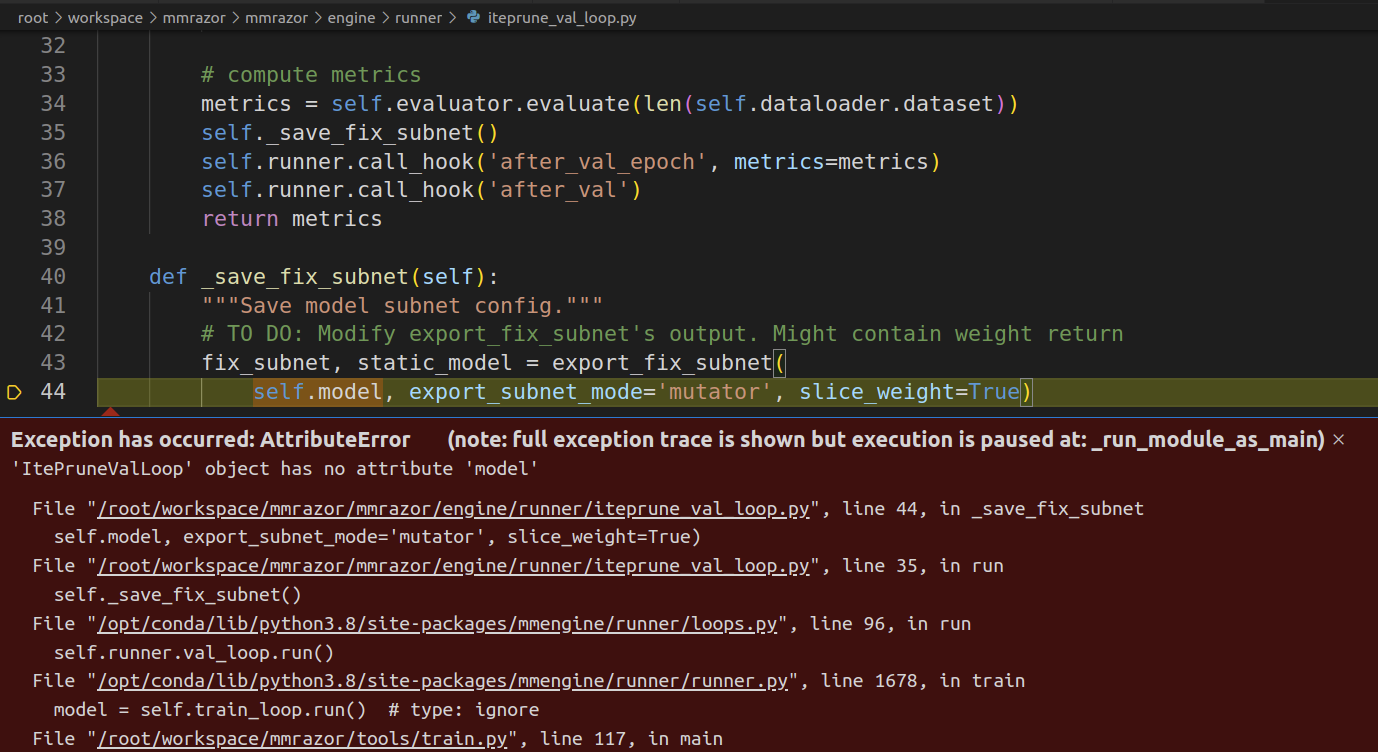
Task: Click the first mmrazor breadcrumb item
Action: pyautogui.click(x=194, y=17)
